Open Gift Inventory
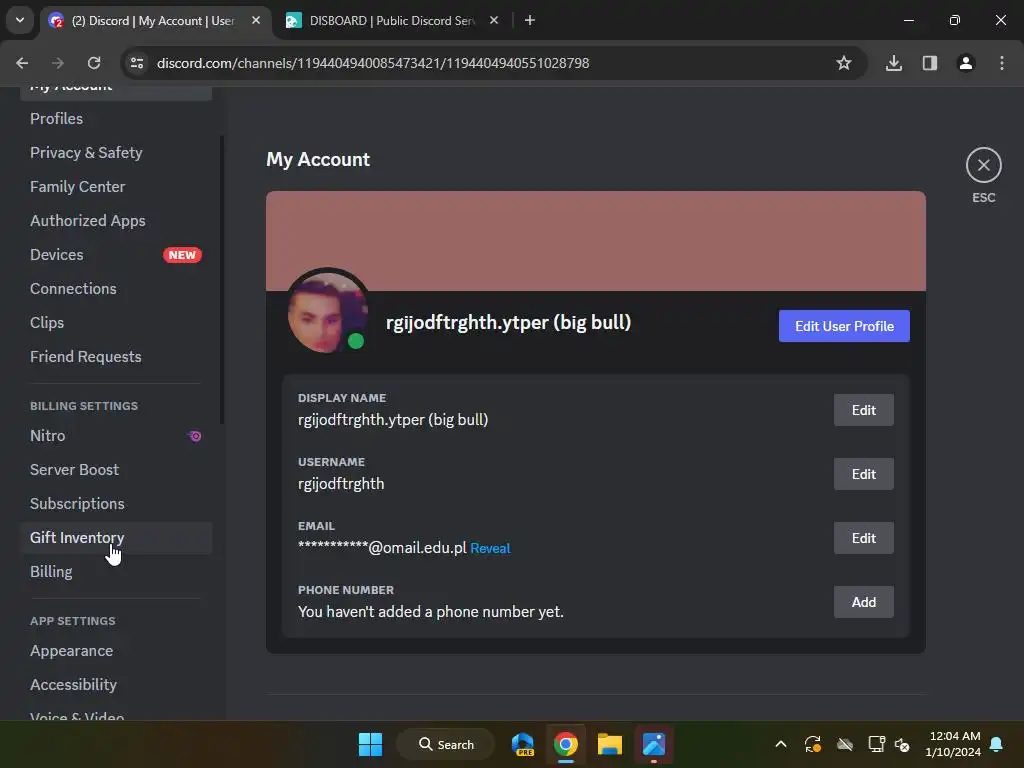 [x=116, y=537]
